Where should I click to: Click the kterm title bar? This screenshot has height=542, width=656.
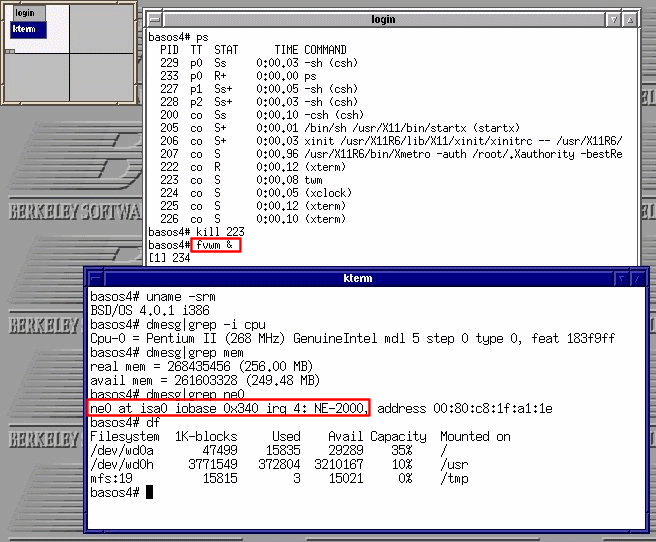pyautogui.click(x=358, y=278)
